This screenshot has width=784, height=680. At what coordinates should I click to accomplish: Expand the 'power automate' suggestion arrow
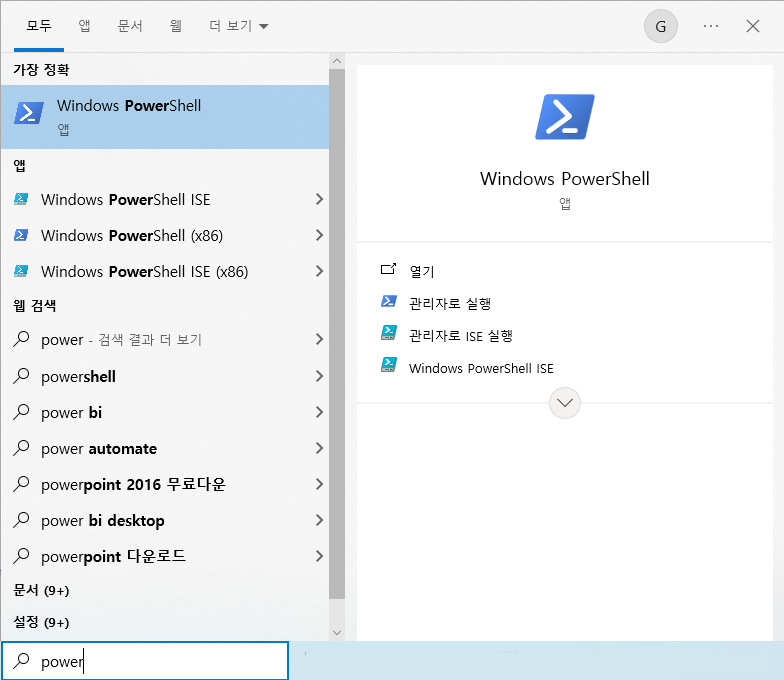point(319,448)
